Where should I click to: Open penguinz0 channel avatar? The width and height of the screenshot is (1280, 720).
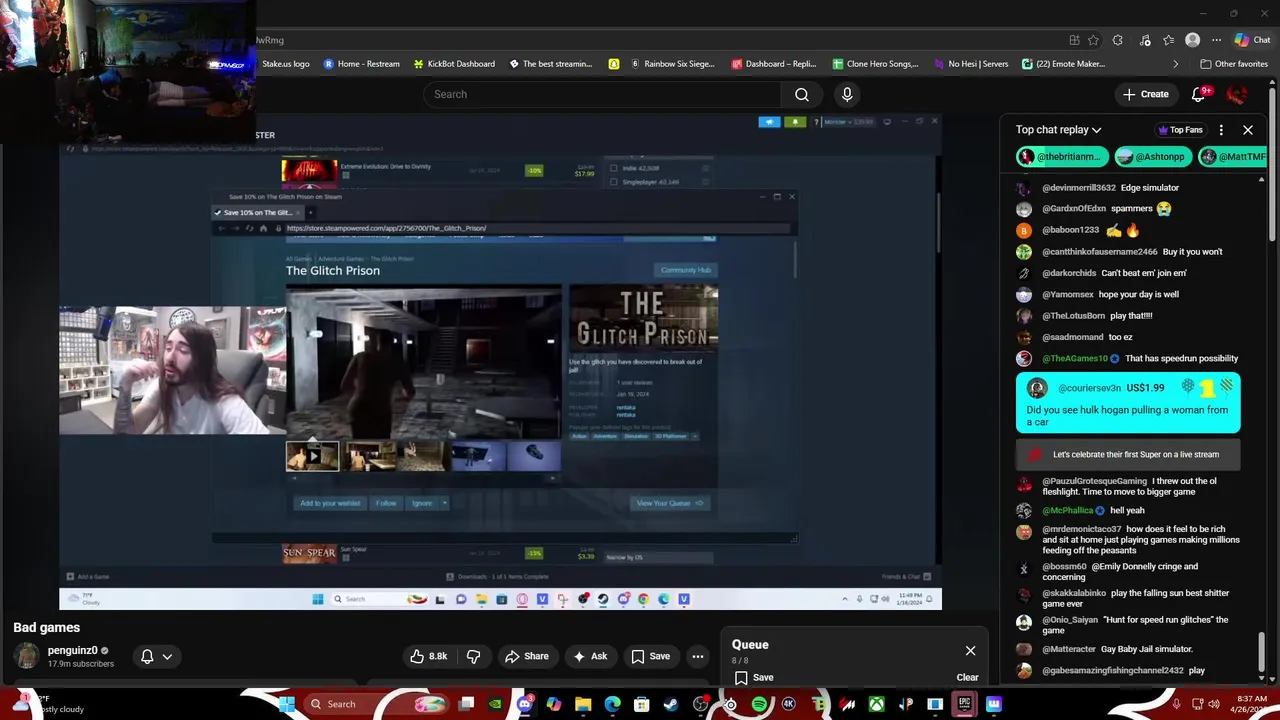27,656
